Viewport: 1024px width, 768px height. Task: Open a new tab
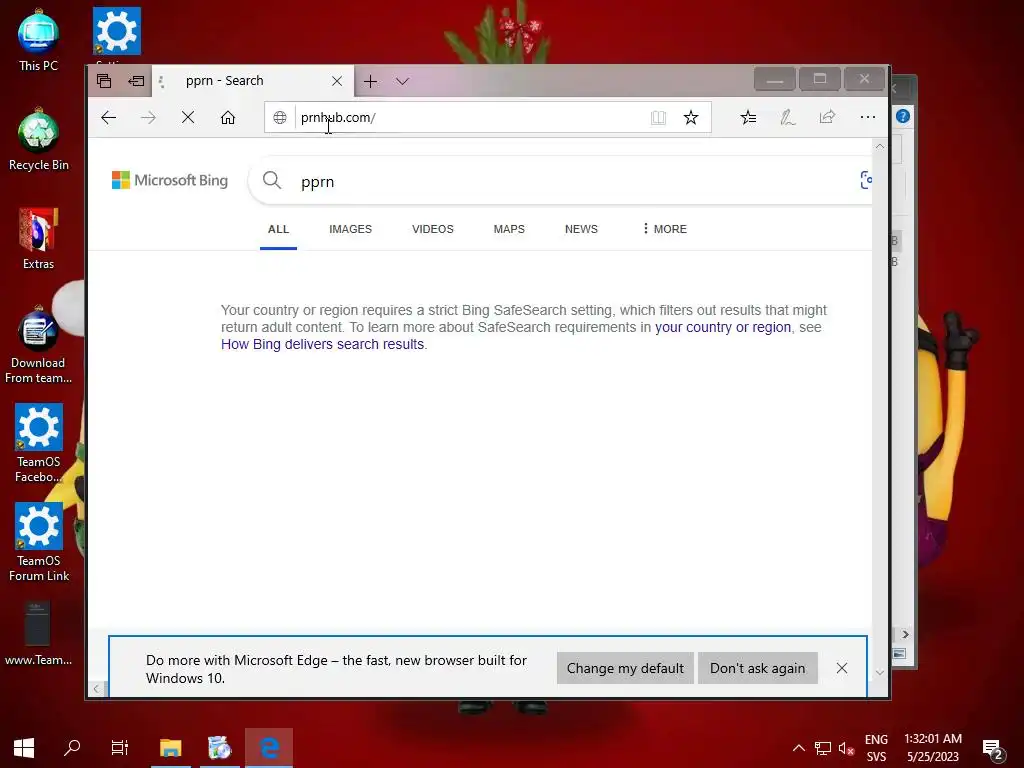coord(370,82)
